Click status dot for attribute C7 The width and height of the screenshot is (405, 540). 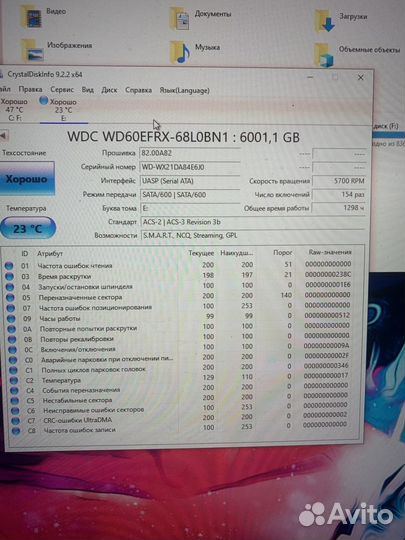click(15, 420)
